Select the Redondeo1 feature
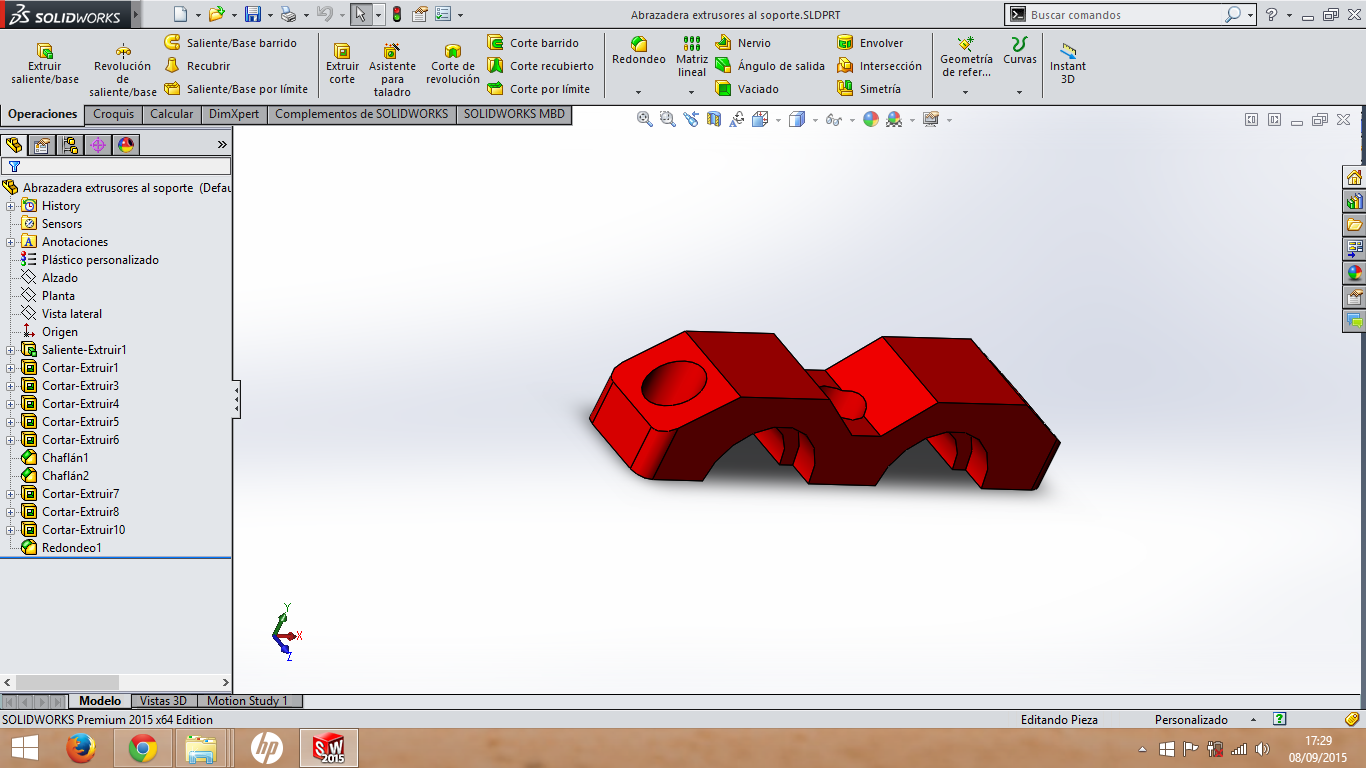 tap(71, 548)
